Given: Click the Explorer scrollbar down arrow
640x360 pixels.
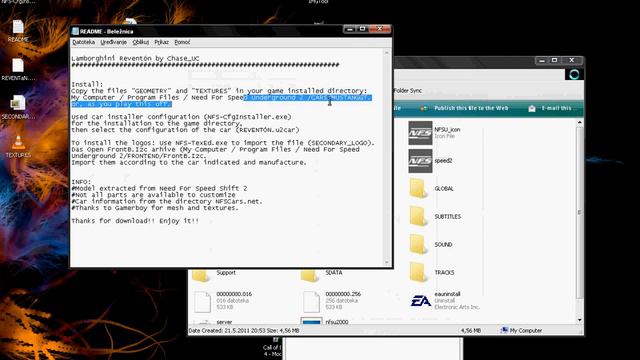Looking at the screenshot, I should (580, 320).
